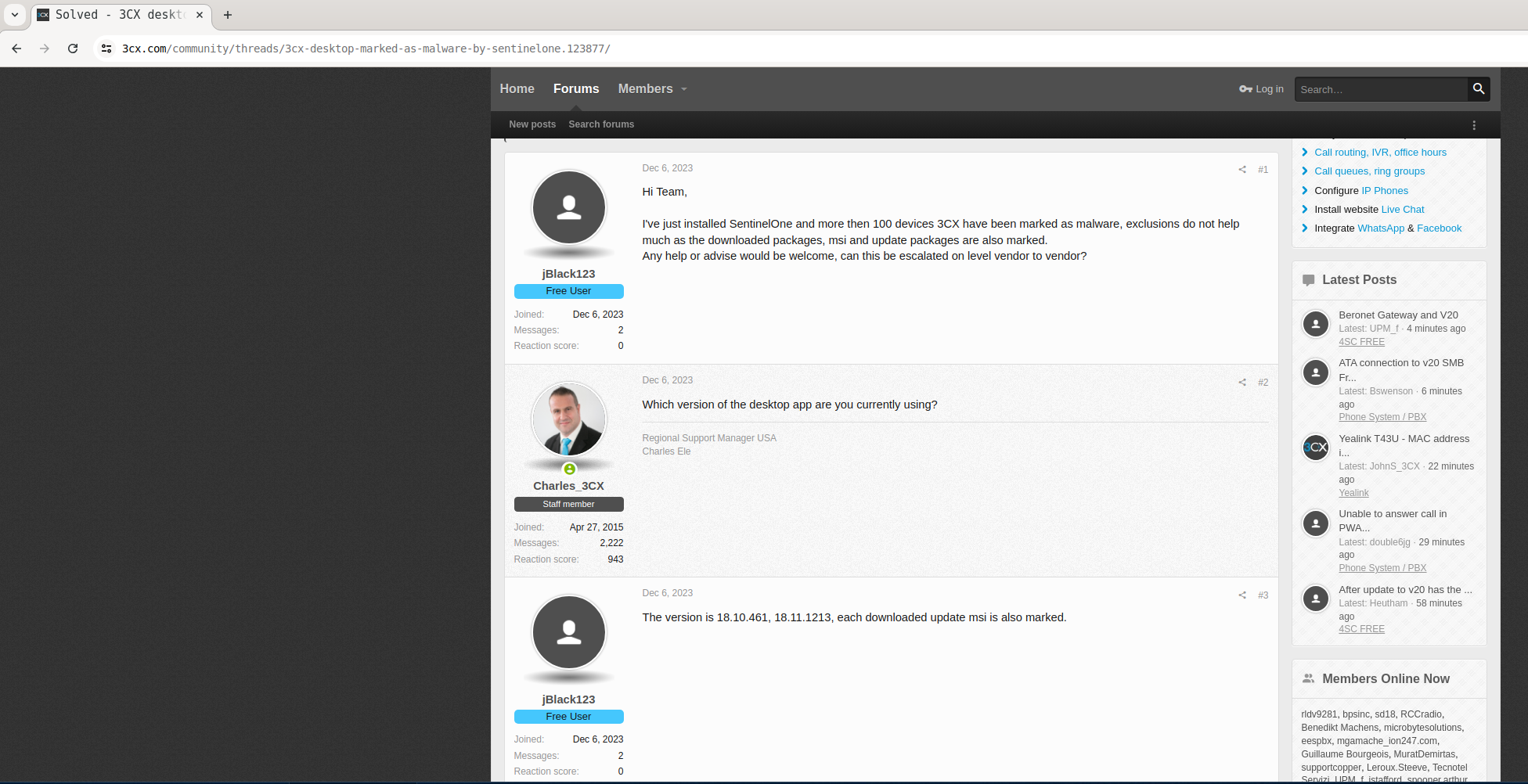
Task: View site information icon in address bar
Action: (x=106, y=49)
